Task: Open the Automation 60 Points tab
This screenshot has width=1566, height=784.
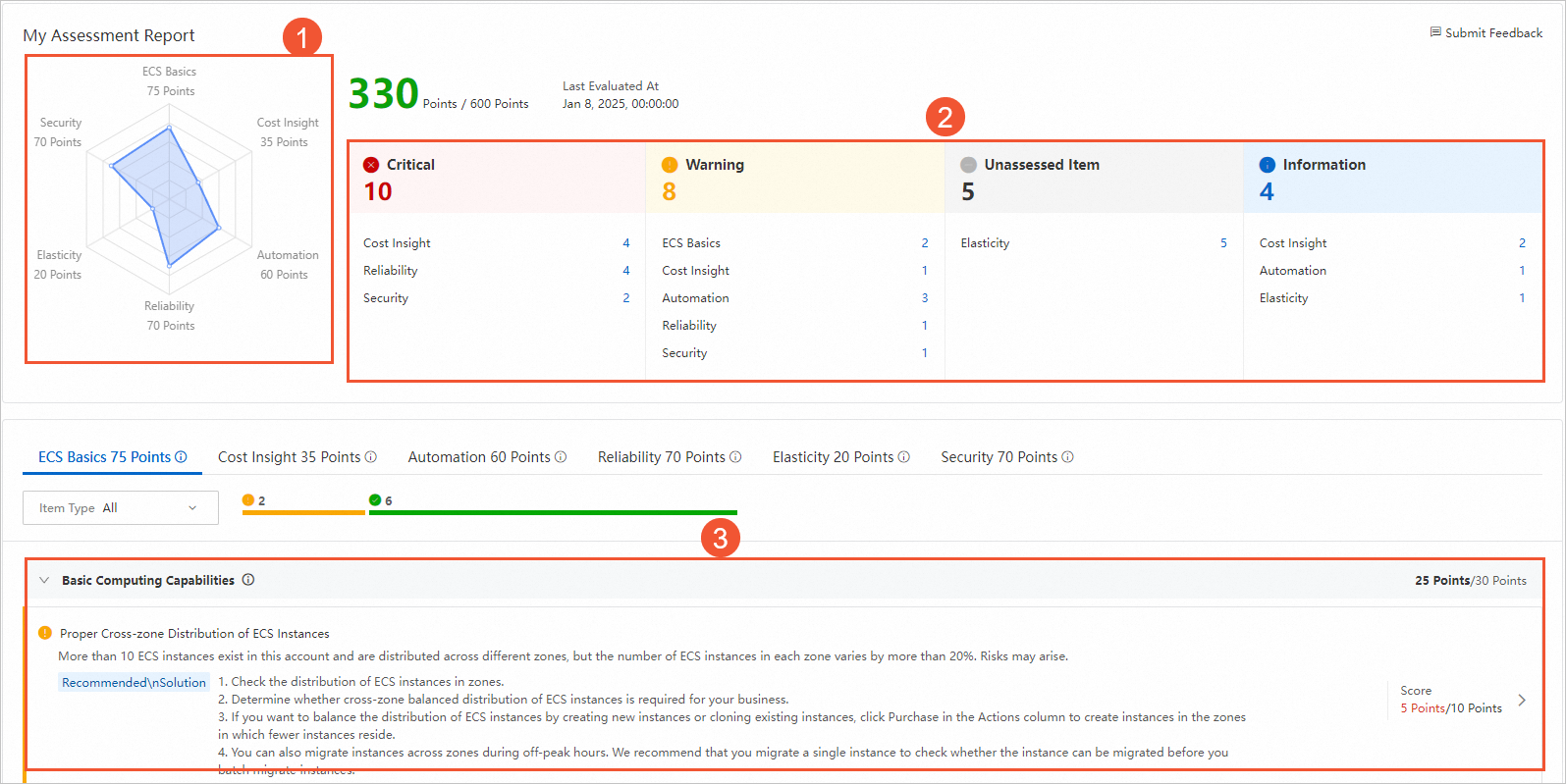Action: tap(487, 457)
